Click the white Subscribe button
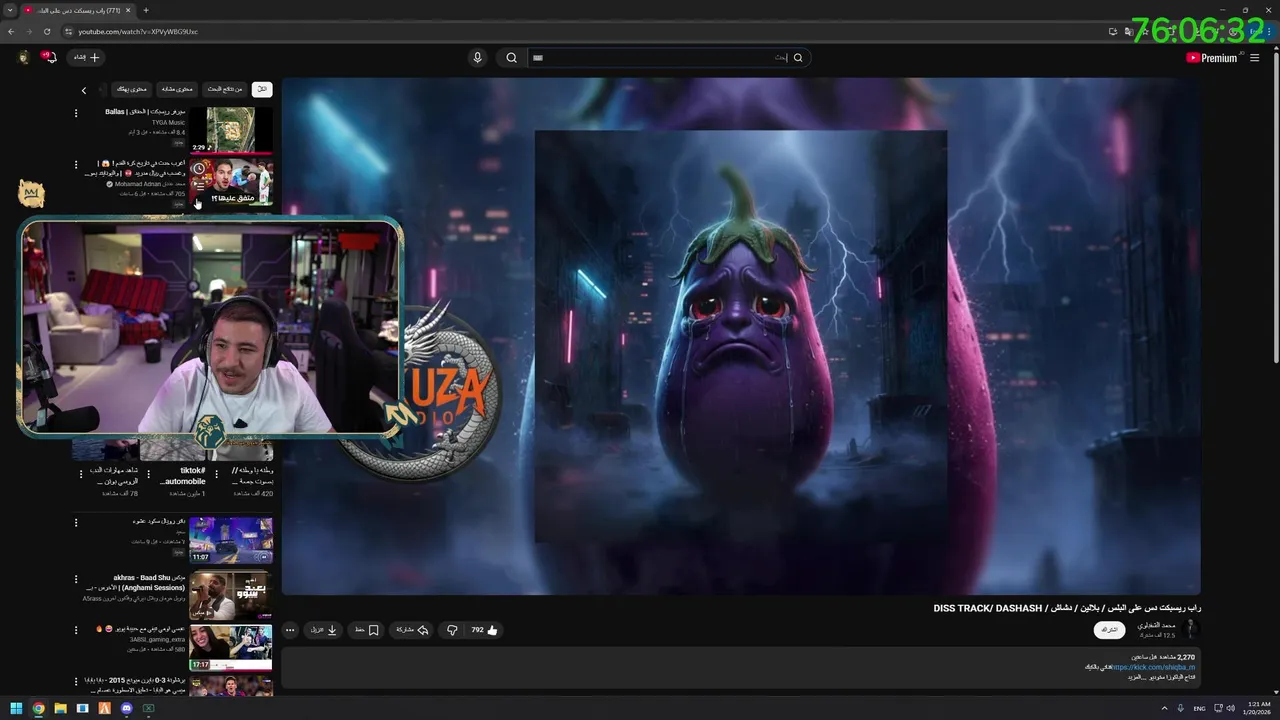 coord(1109,630)
